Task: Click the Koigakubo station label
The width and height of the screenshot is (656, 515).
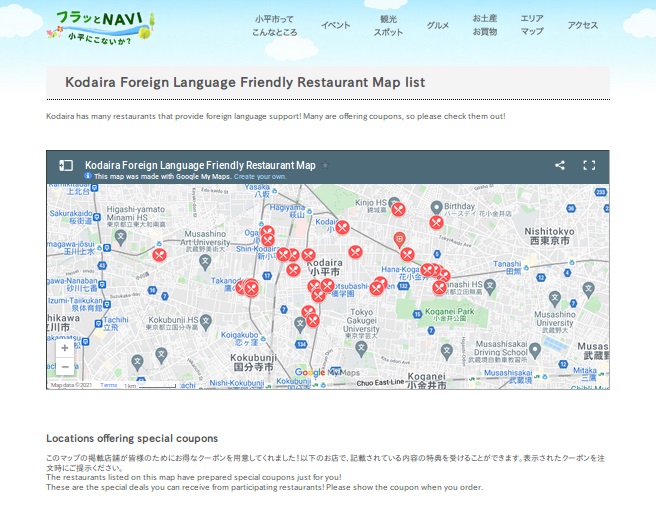Action: coord(240,338)
